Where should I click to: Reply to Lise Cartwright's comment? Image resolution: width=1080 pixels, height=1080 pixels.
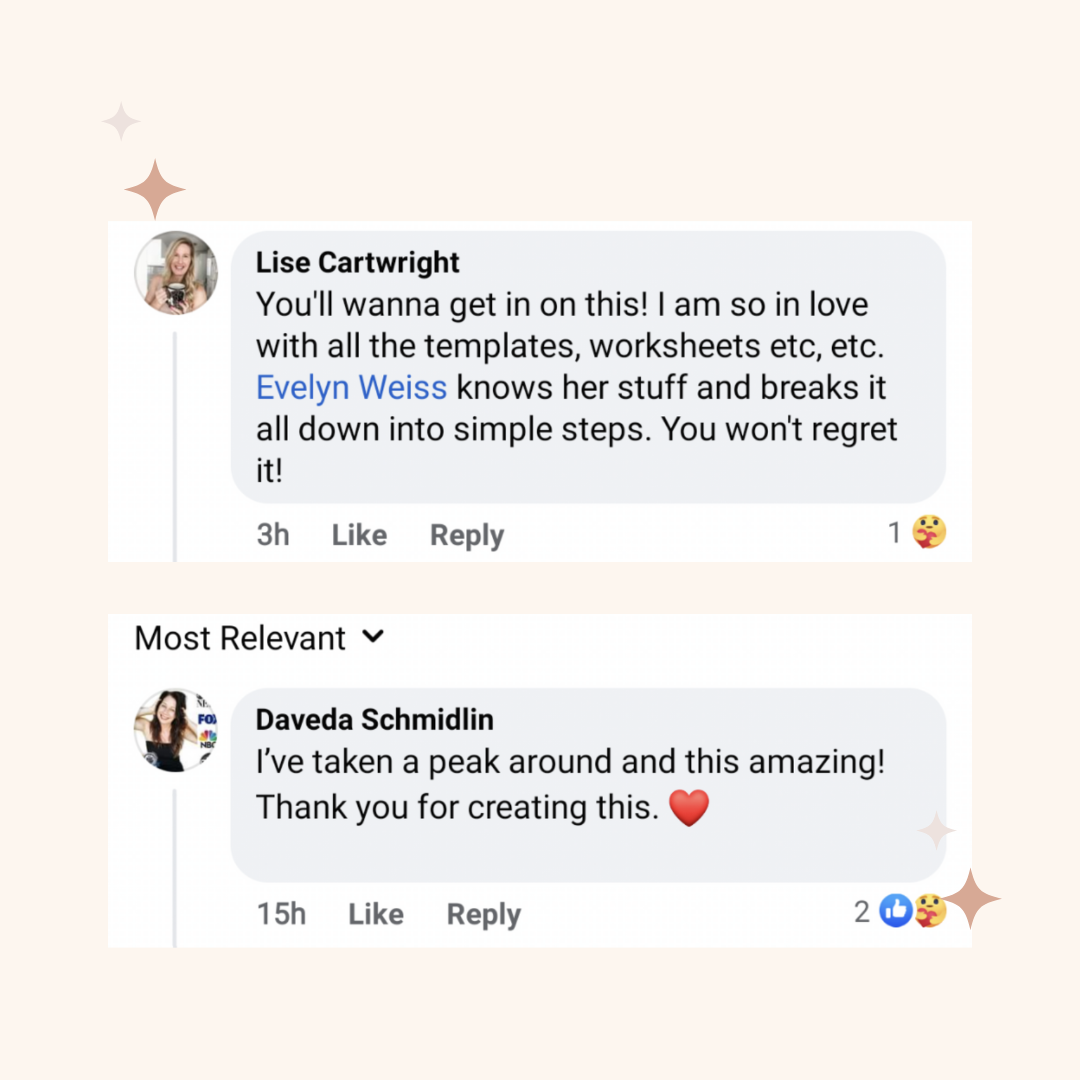(467, 536)
